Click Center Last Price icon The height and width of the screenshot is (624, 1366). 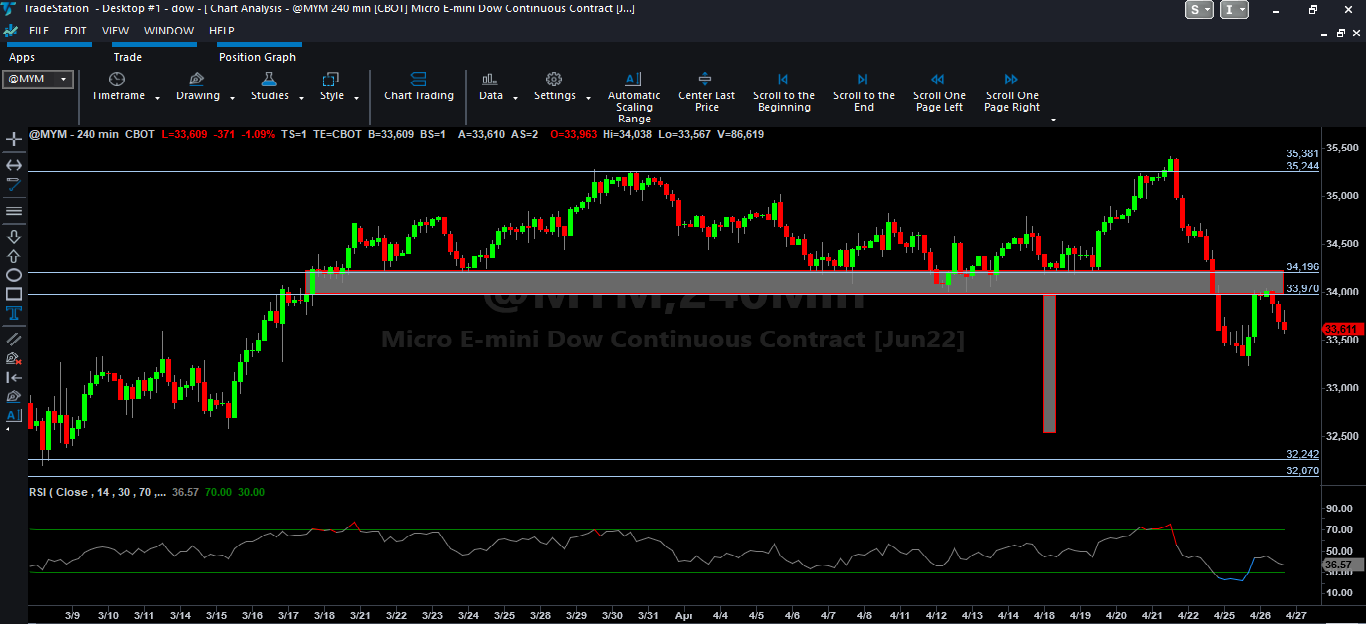pos(705,80)
